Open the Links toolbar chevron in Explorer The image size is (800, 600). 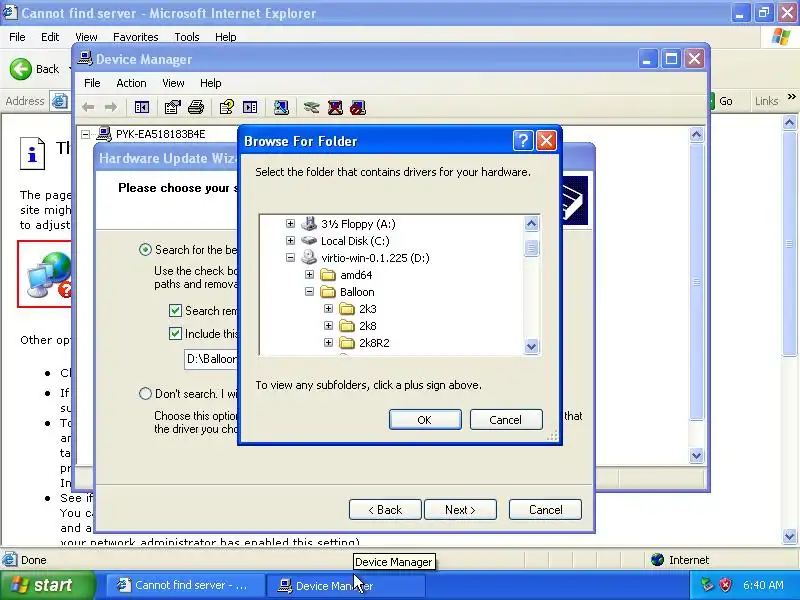(x=791, y=97)
